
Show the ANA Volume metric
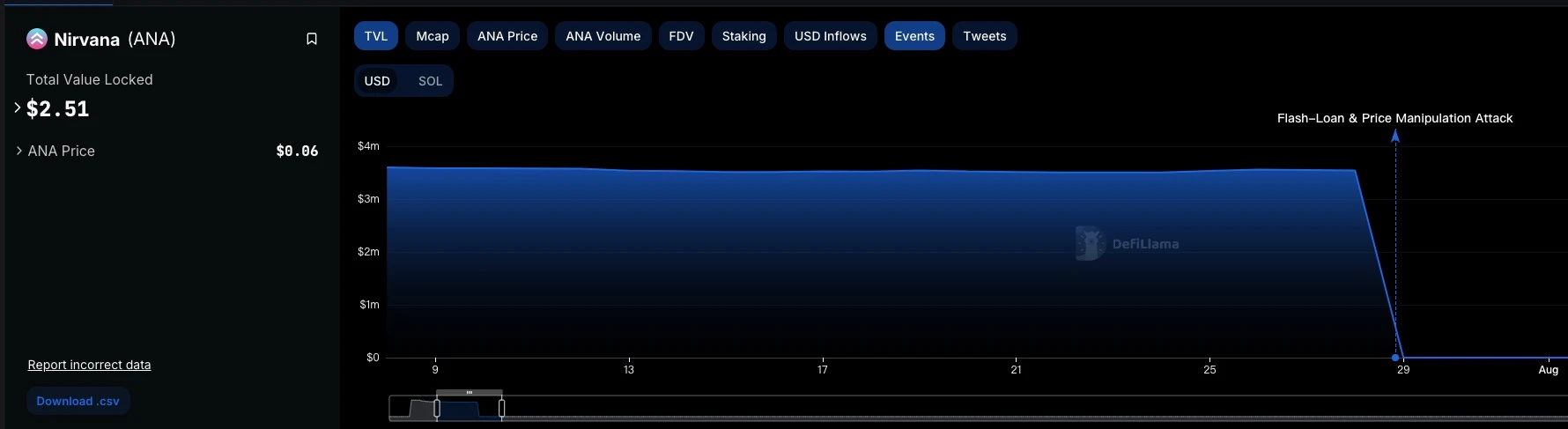tap(603, 36)
